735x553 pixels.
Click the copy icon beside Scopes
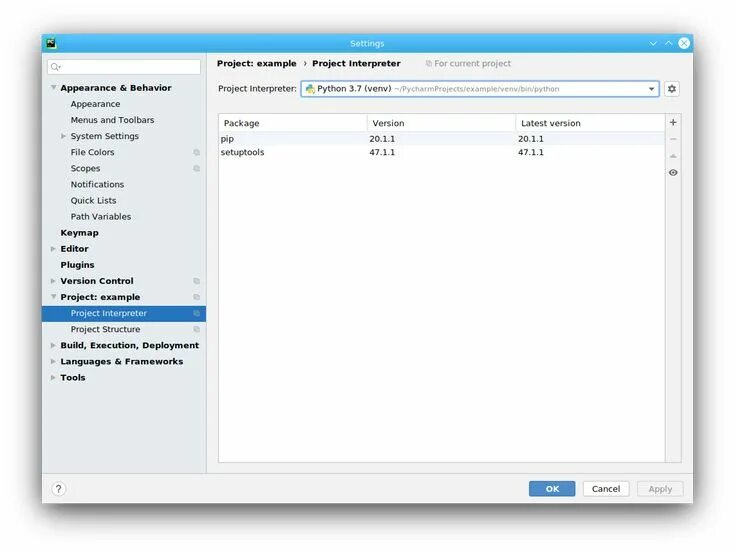[x=196, y=168]
